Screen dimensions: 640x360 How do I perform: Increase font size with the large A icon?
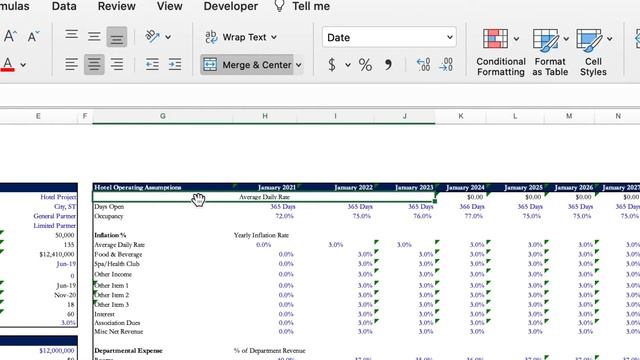point(10,36)
